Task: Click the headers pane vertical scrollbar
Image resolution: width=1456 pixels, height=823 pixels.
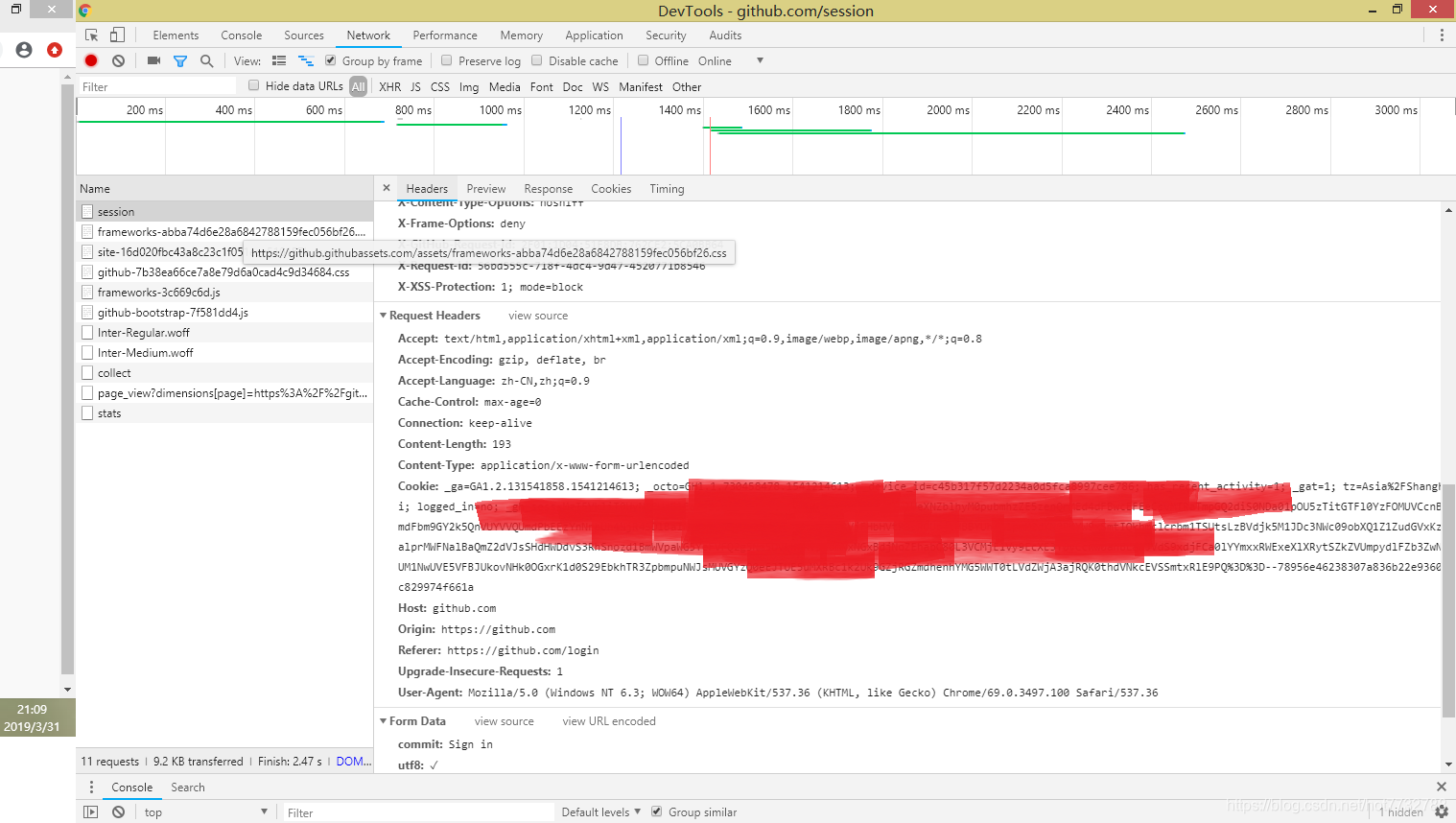Action: [1448, 600]
